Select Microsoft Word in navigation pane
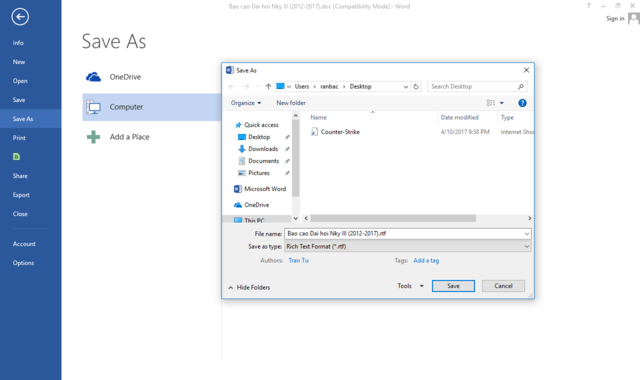The width and height of the screenshot is (640, 380). [x=265, y=189]
